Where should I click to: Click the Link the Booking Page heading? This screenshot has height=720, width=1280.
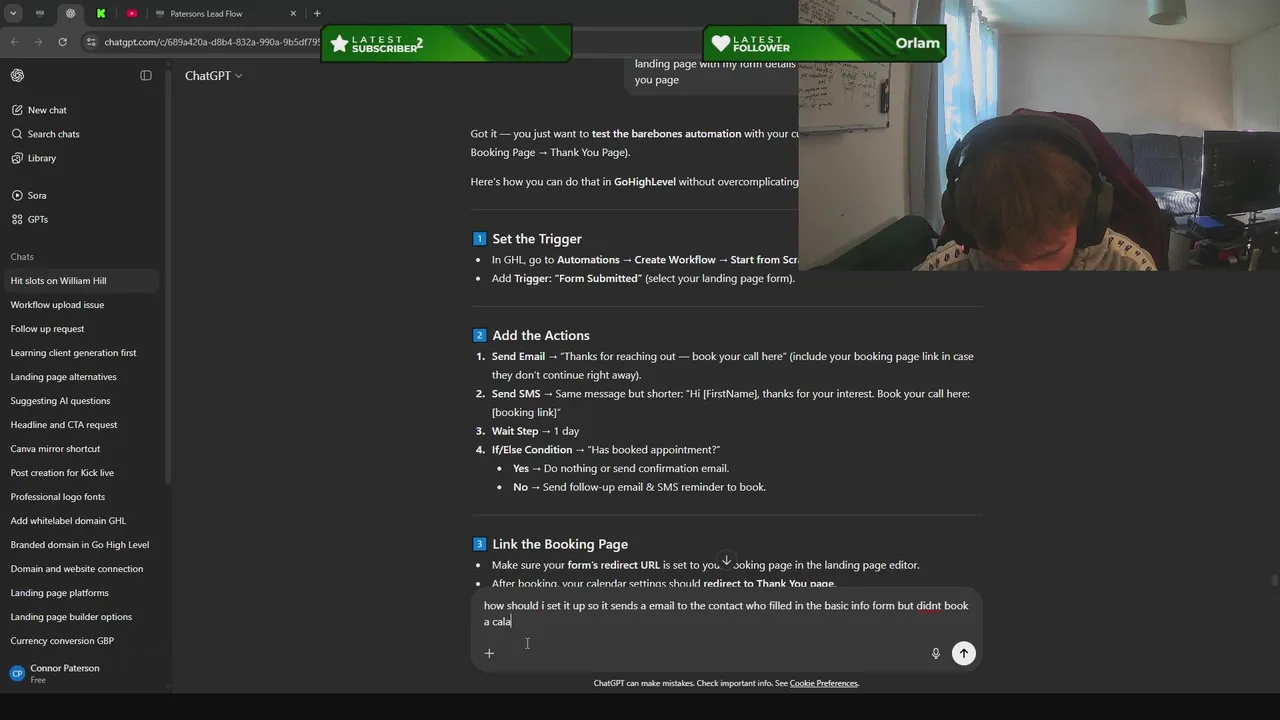coord(560,544)
